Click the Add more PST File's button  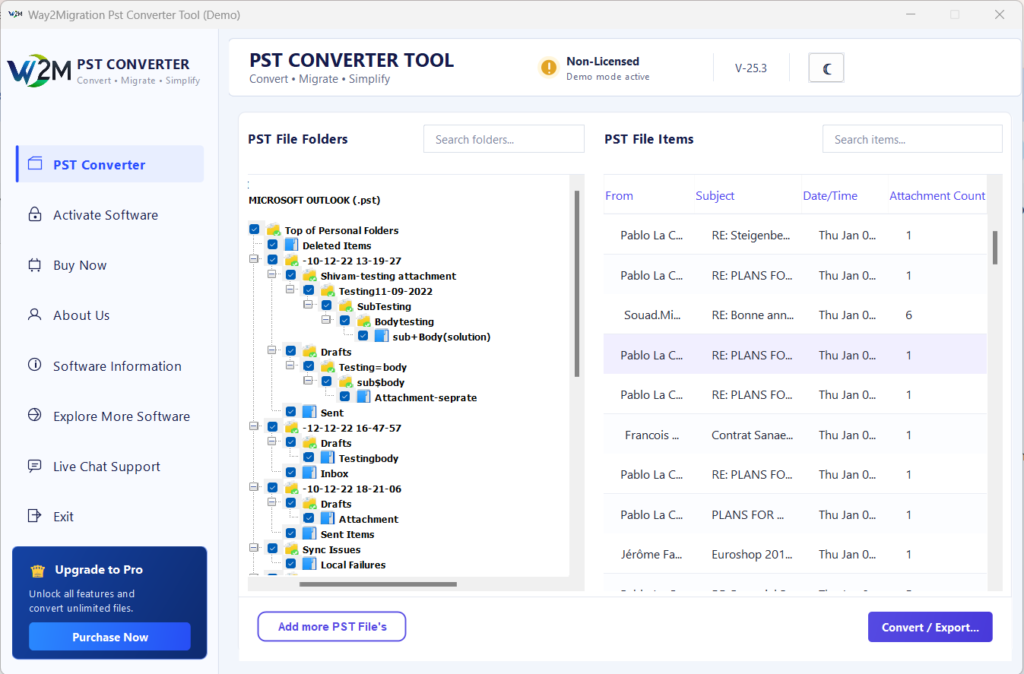click(x=332, y=626)
